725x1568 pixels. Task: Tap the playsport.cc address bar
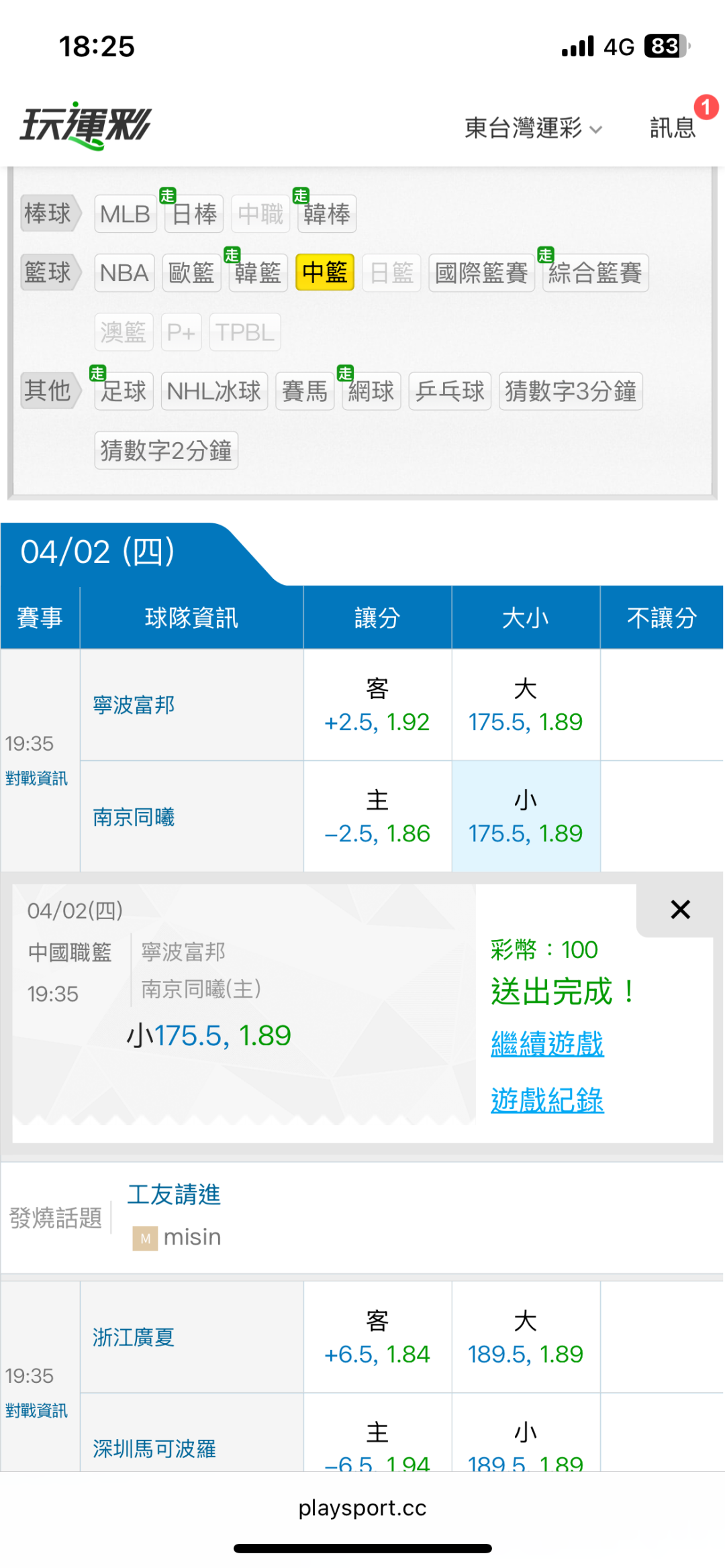click(x=362, y=1508)
